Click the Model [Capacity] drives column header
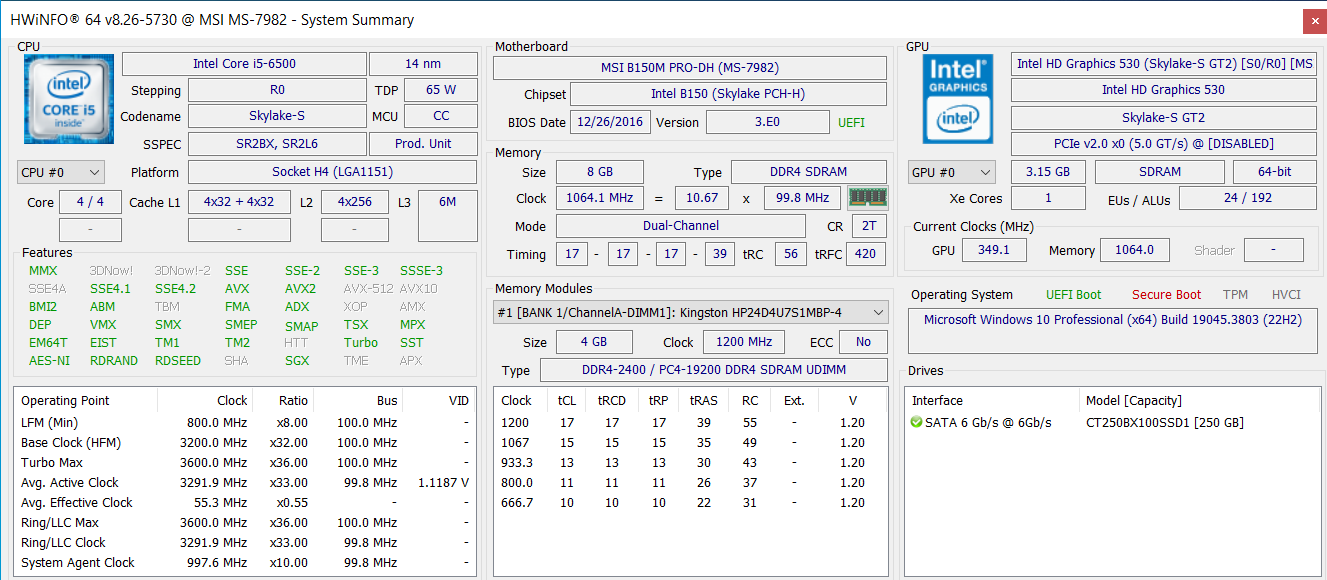The width and height of the screenshot is (1327, 580). pyautogui.click(x=1133, y=400)
